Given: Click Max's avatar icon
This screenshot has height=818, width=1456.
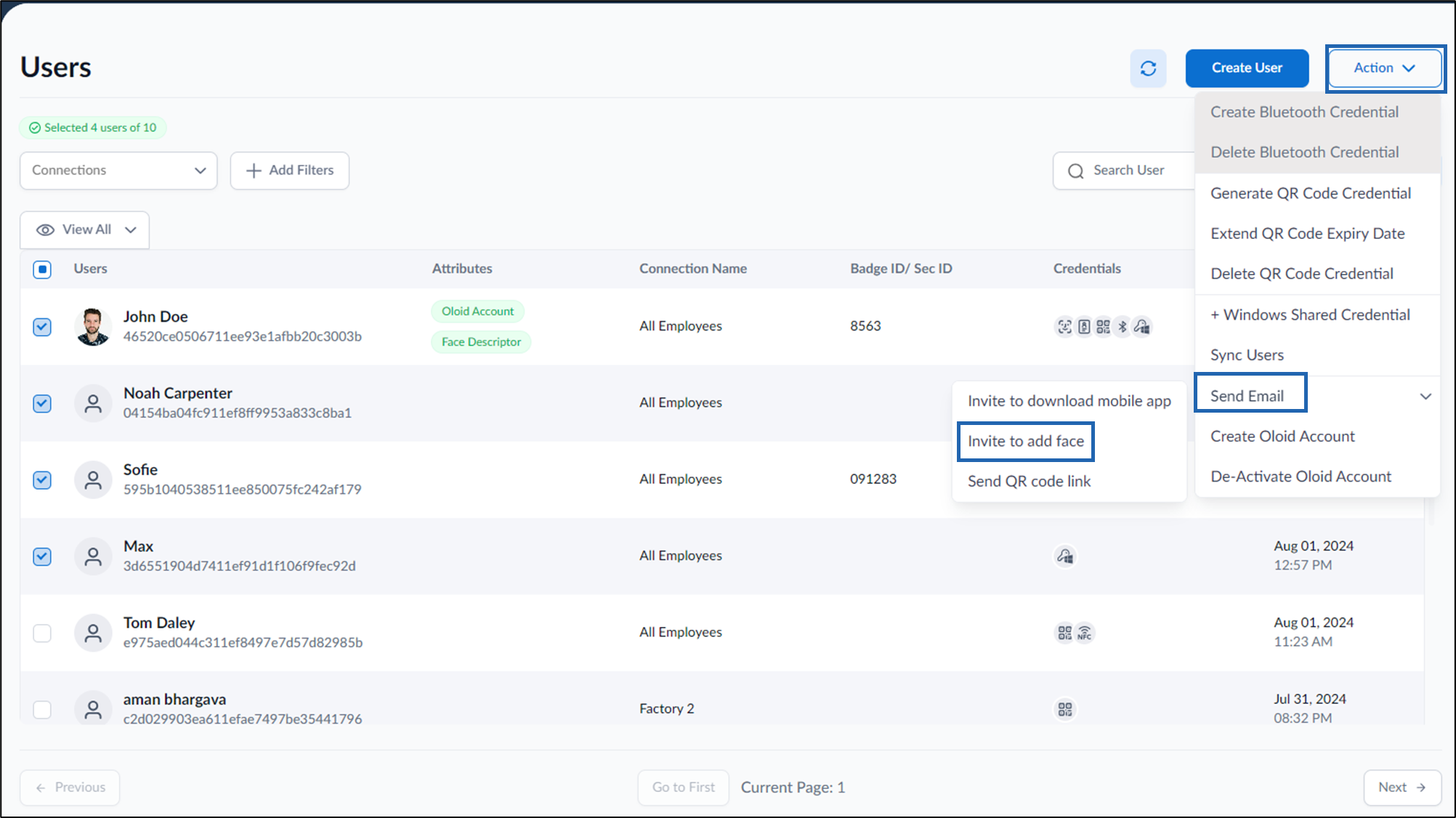Looking at the screenshot, I should tap(93, 556).
